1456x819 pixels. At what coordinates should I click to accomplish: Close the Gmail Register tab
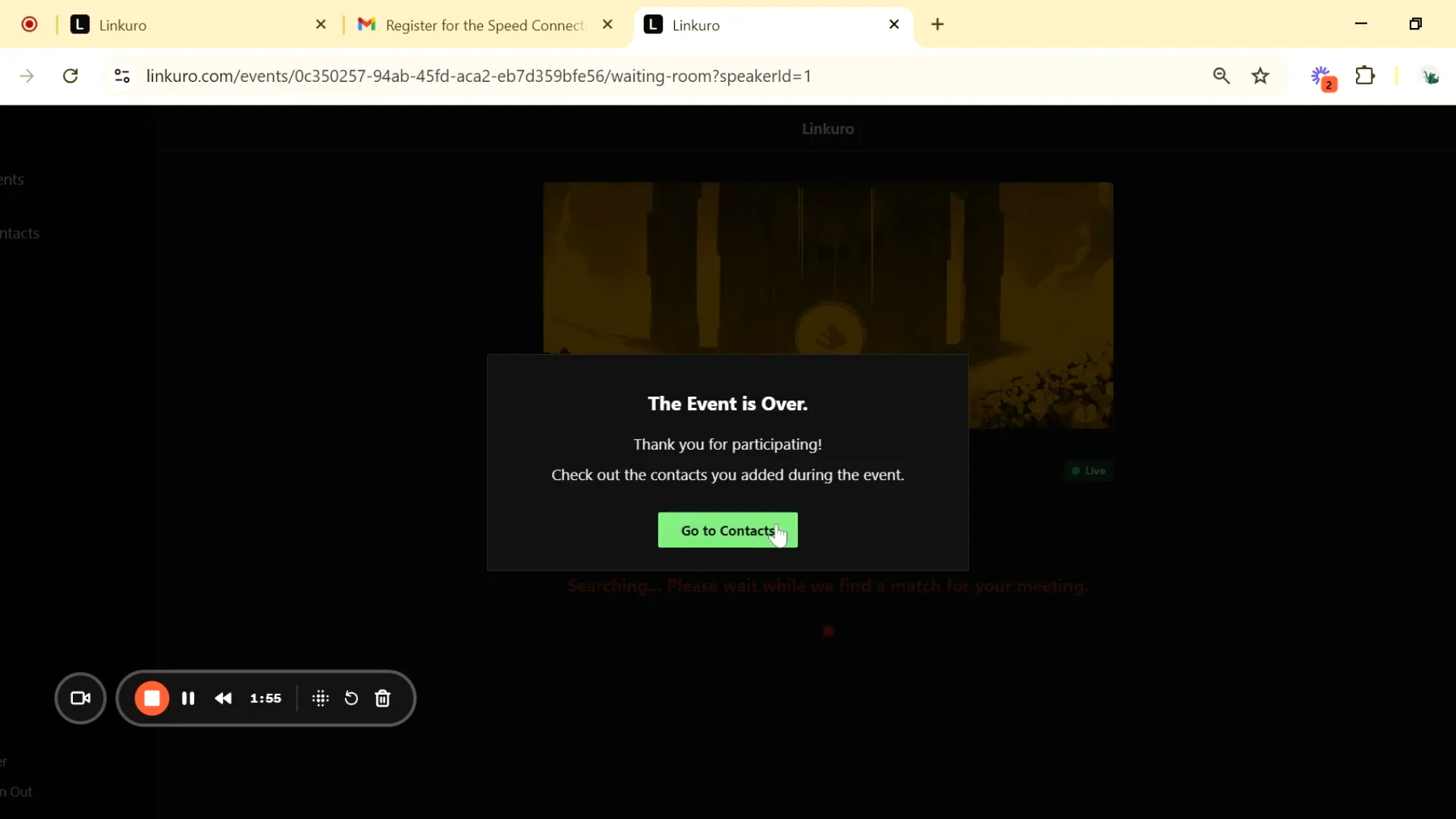[607, 24]
